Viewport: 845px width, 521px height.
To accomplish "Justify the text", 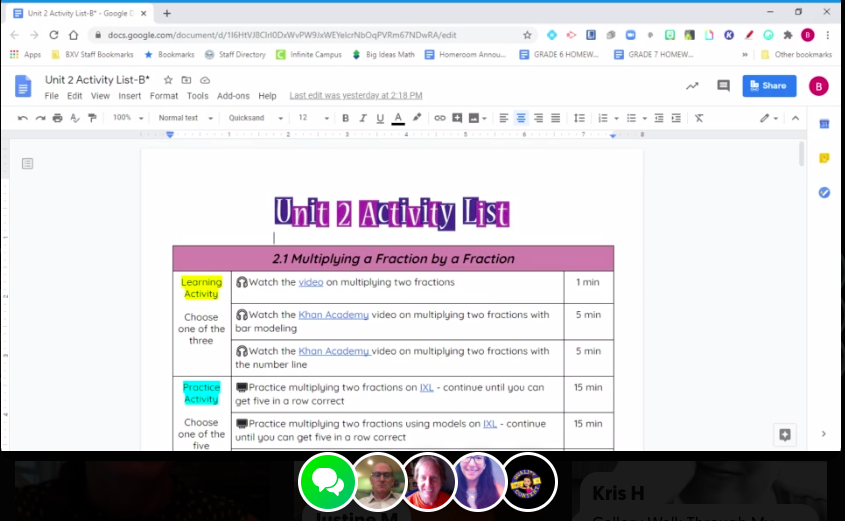I will click(x=555, y=118).
